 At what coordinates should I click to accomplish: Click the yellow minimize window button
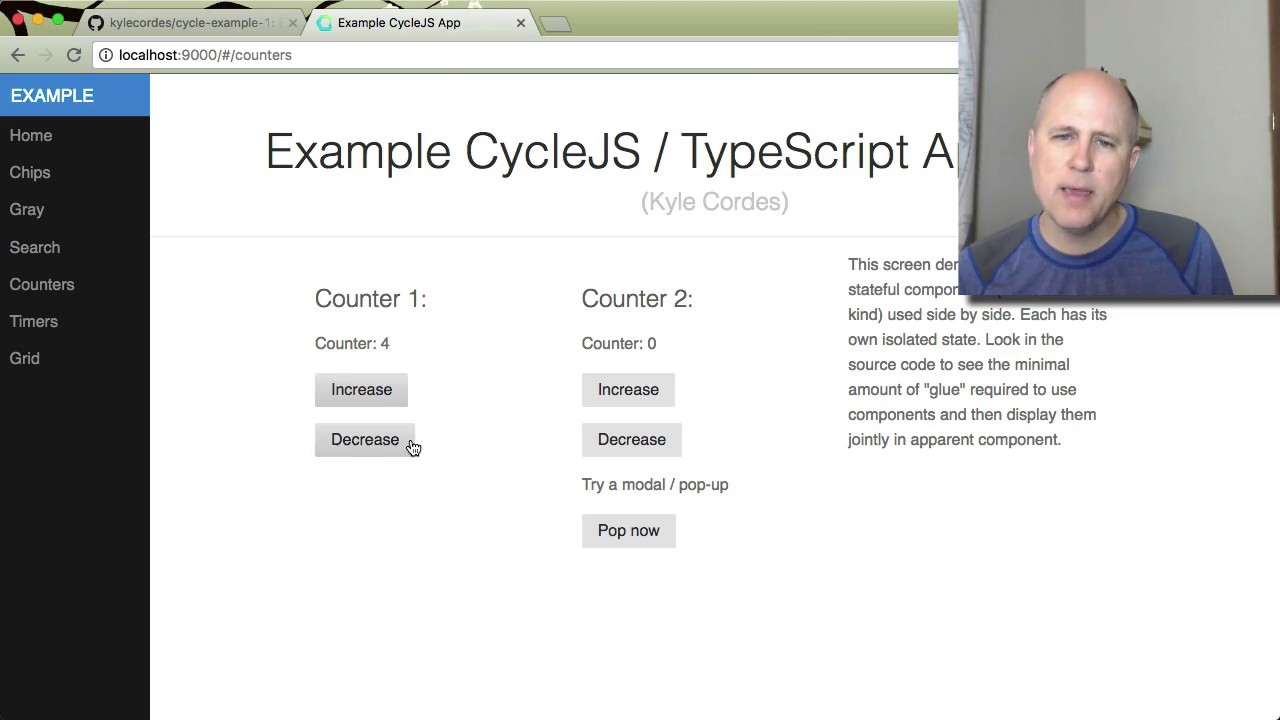point(38,19)
